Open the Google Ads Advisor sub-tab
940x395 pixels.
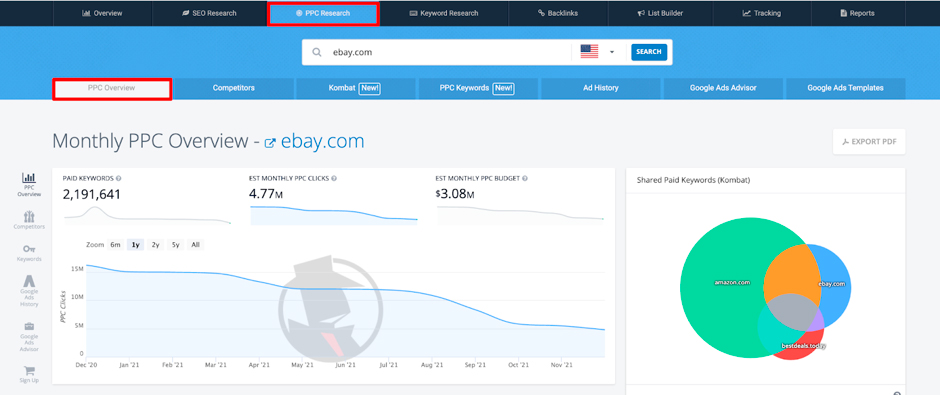tap(723, 88)
